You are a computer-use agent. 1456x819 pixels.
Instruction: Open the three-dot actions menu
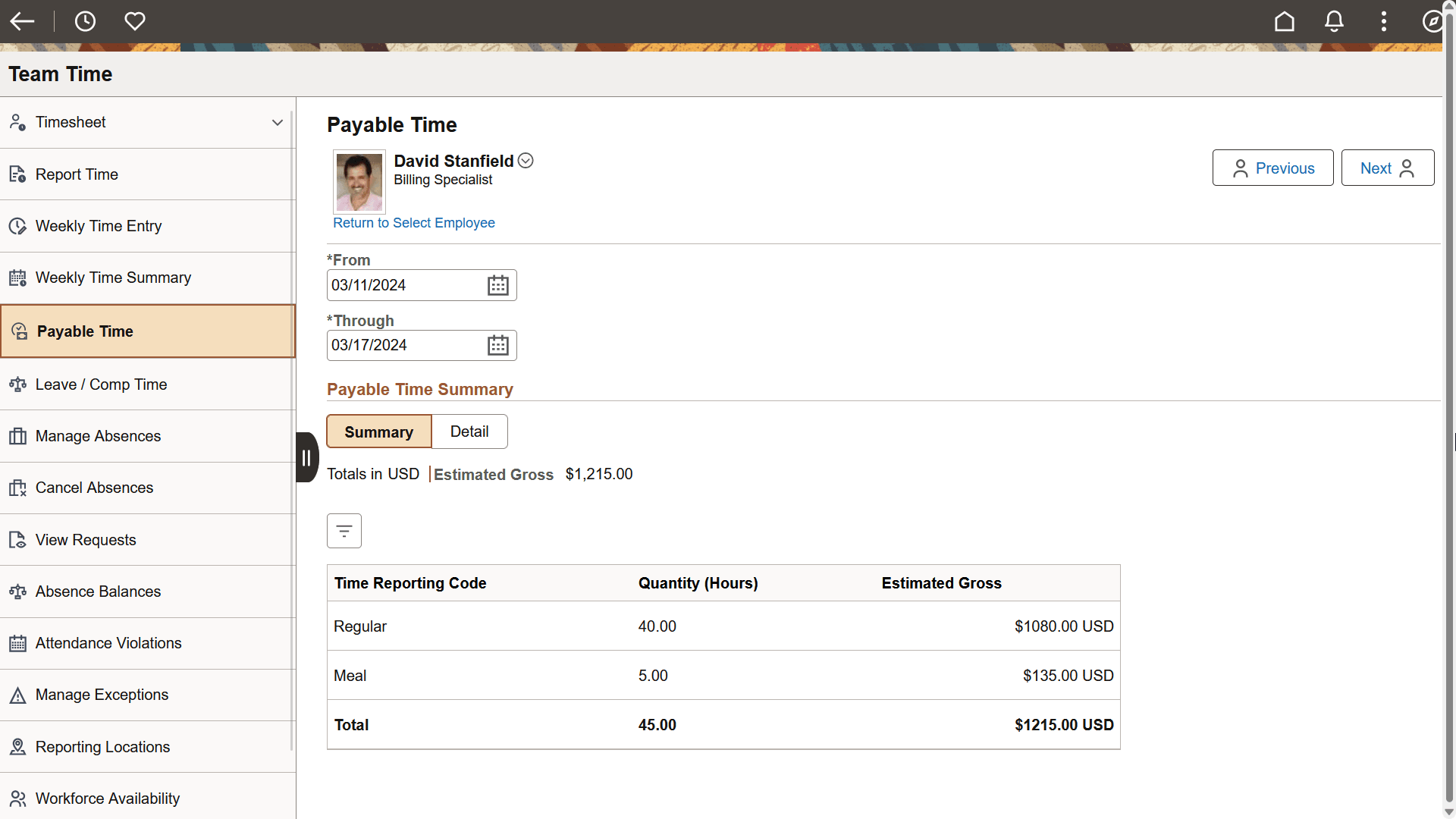(x=1384, y=21)
